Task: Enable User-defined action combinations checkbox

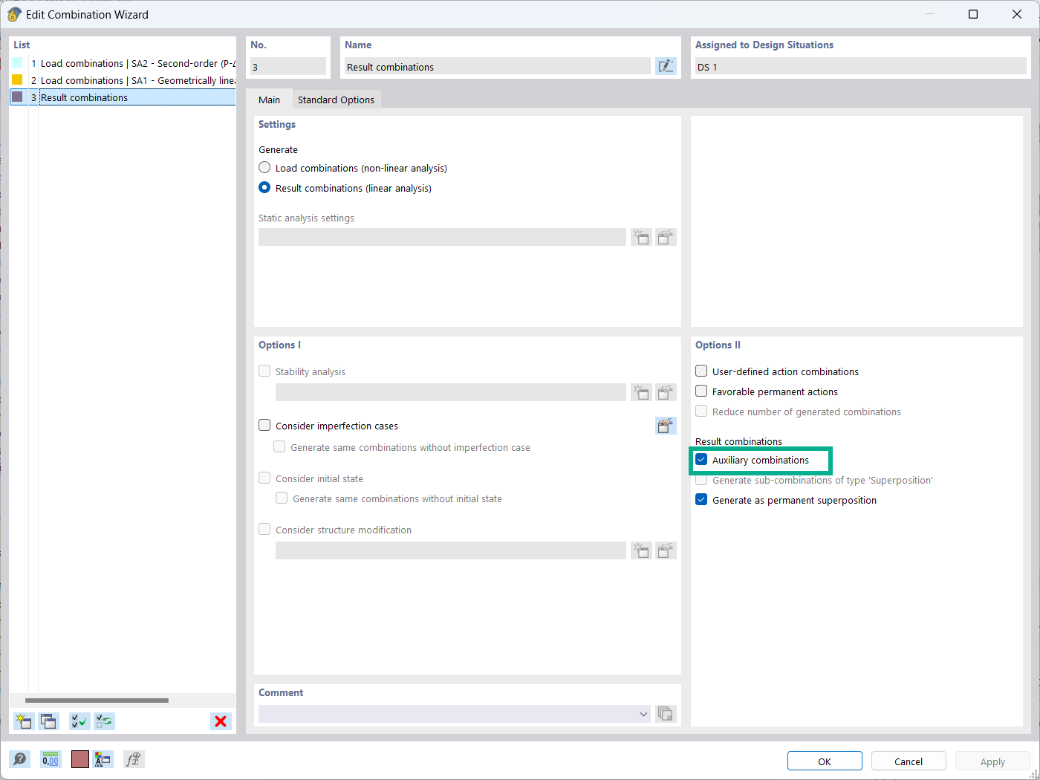Action: tap(701, 371)
